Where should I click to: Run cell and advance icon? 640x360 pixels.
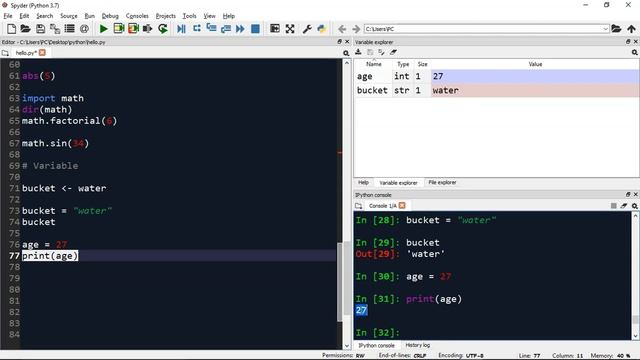tap(133, 29)
